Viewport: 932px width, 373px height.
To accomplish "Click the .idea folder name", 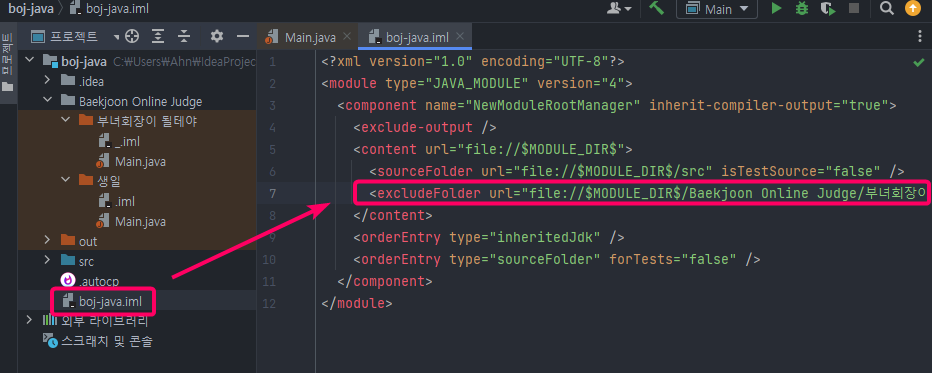I will pos(92,81).
